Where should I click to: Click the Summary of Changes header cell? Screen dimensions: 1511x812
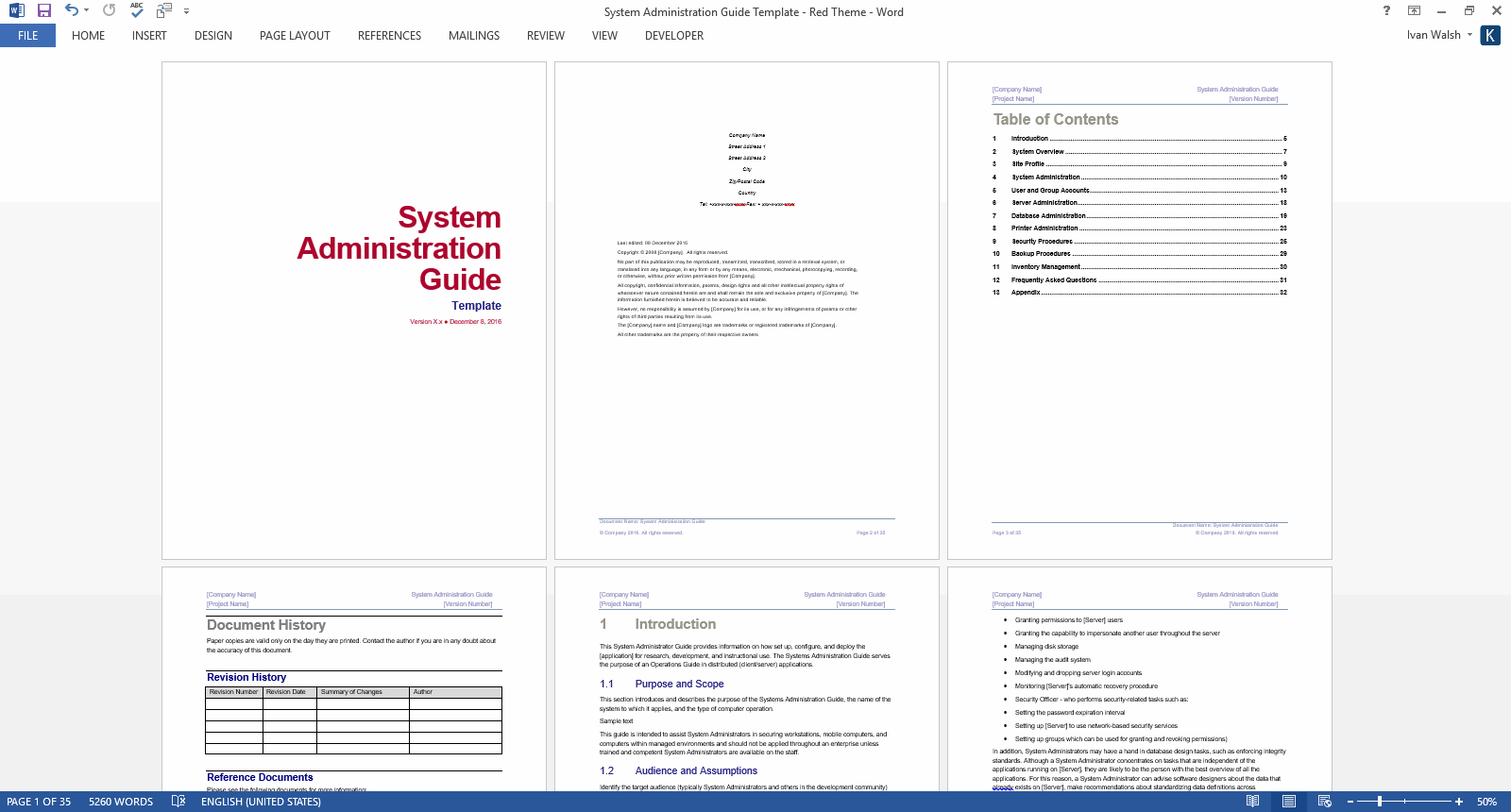click(363, 692)
